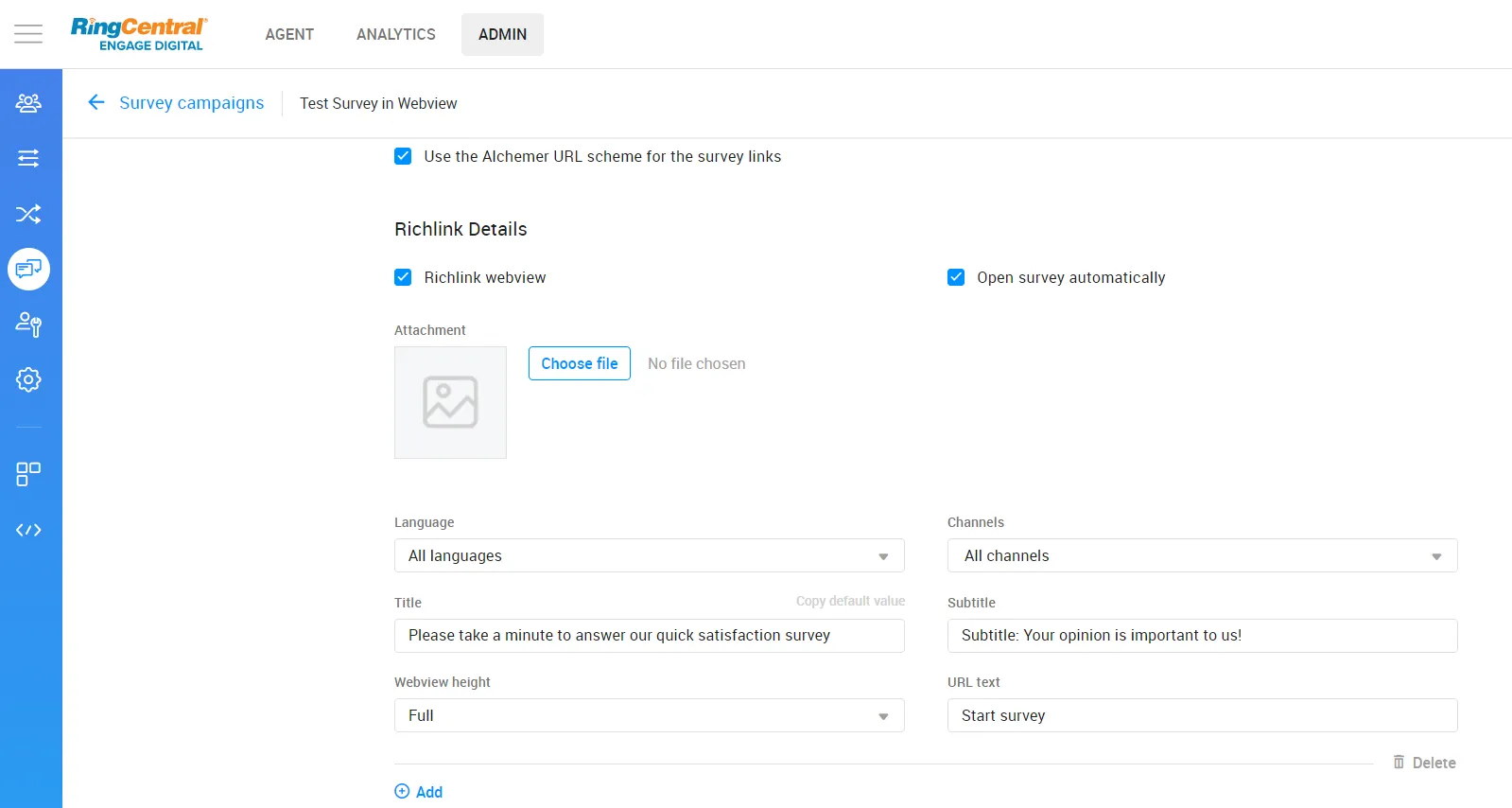Click the shuffle routing sidebar icon
The image size is (1512, 808).
coord(28,214)
